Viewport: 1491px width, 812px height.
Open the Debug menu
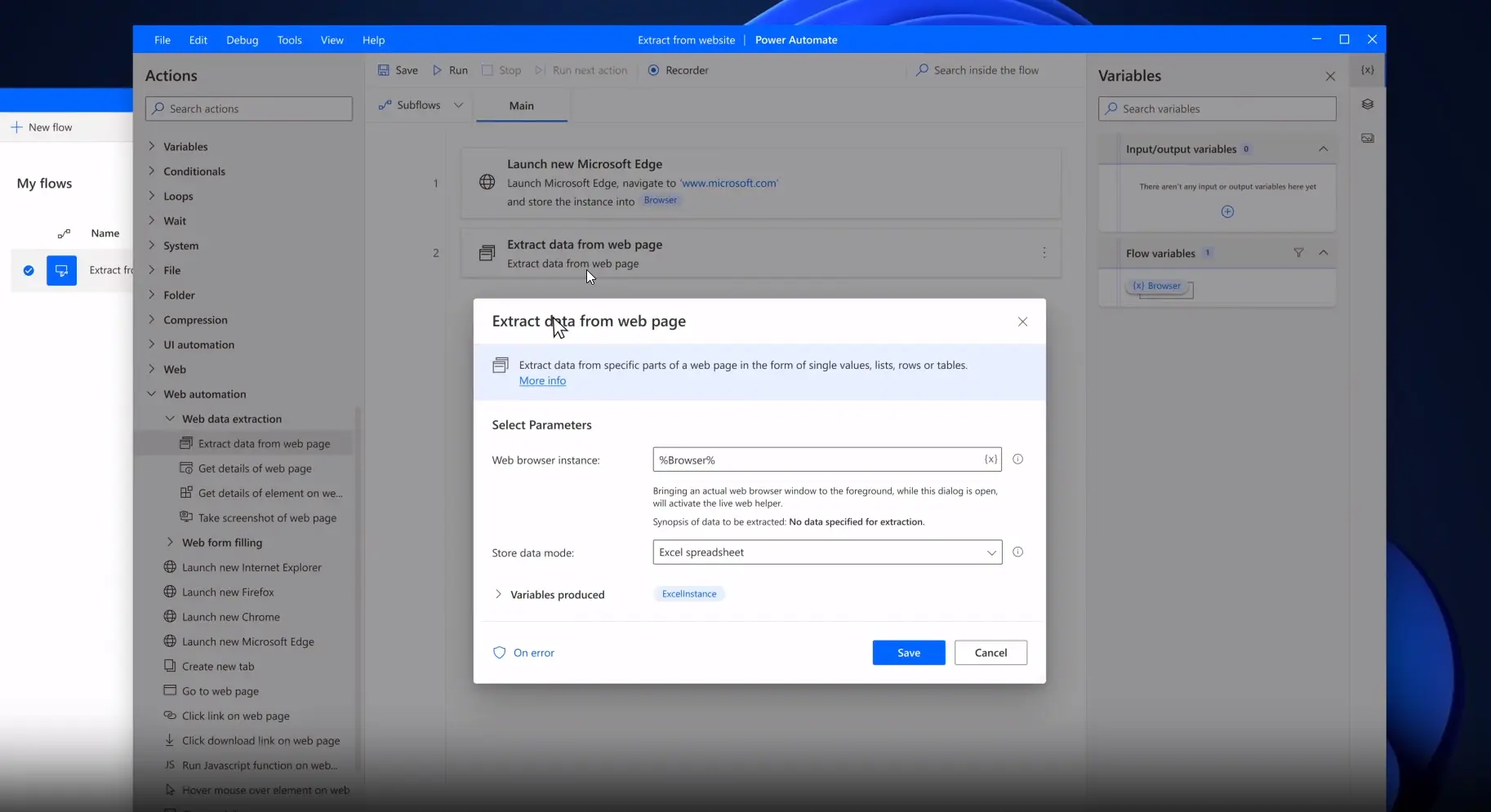[242, 39]
